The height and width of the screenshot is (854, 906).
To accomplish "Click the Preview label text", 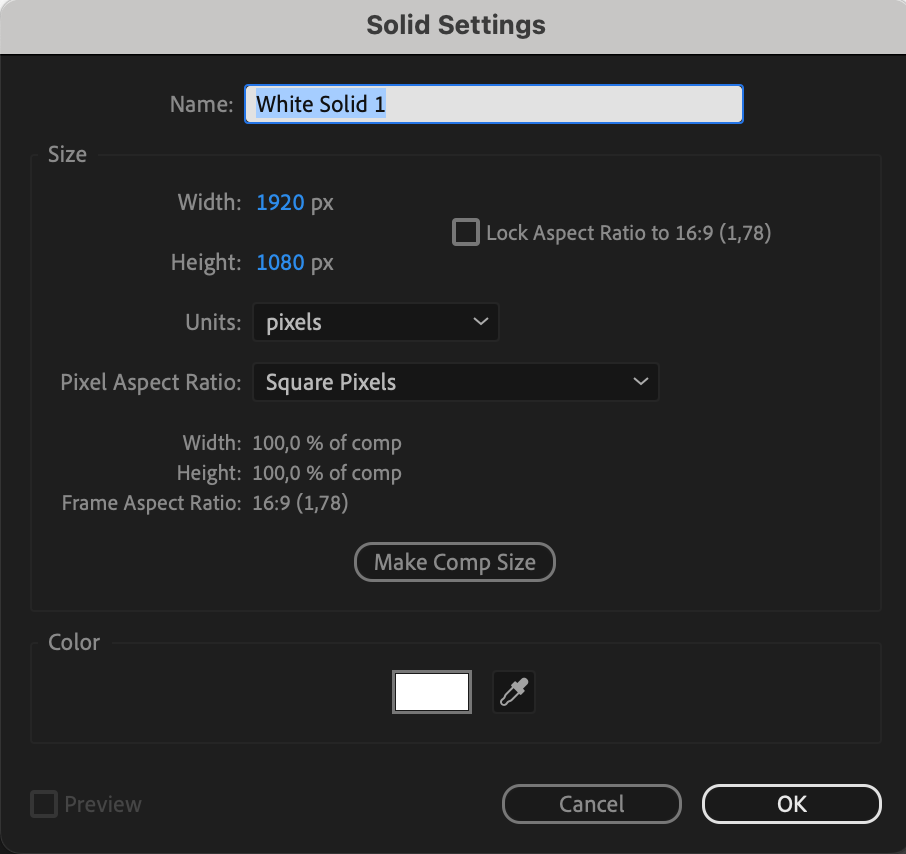I will pos(103,804).
